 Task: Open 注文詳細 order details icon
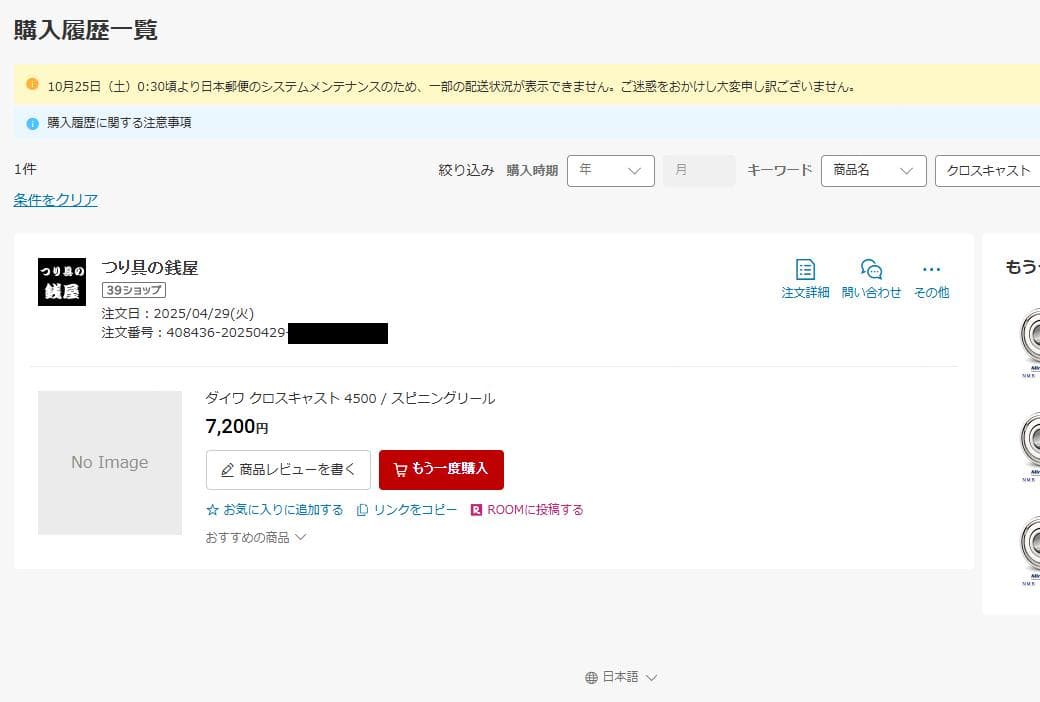805,270
